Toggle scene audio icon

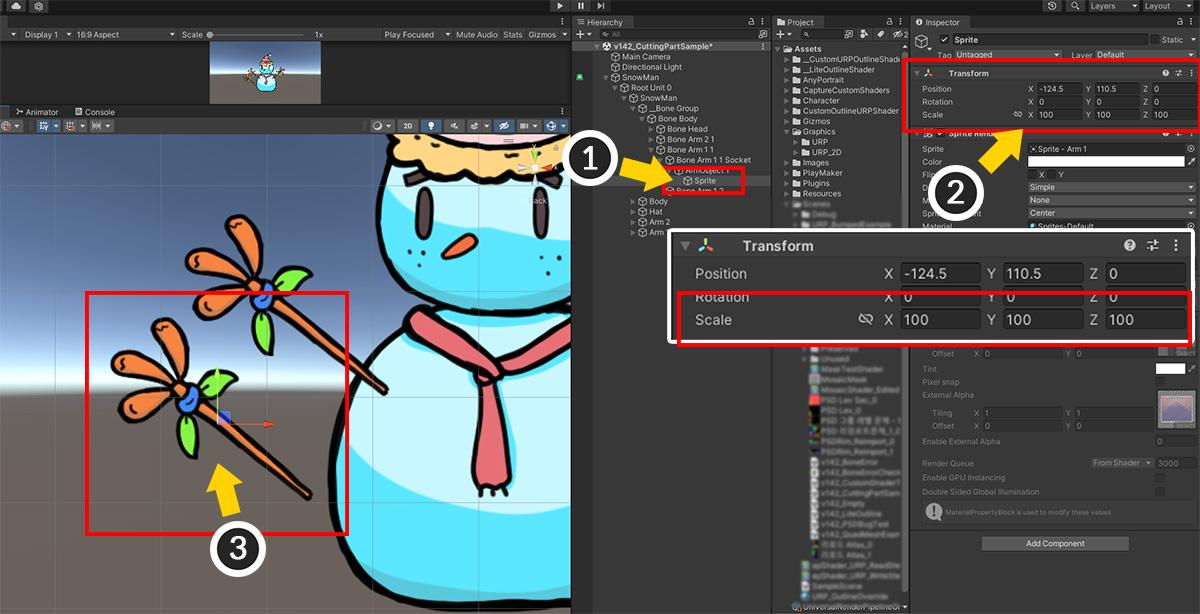453,126
